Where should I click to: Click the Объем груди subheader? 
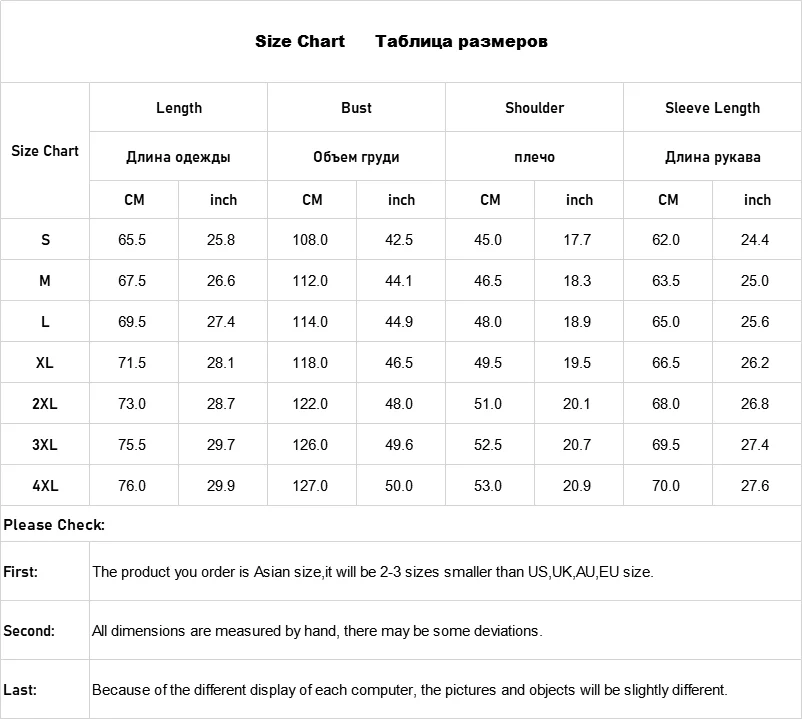[x=356, y=157]
